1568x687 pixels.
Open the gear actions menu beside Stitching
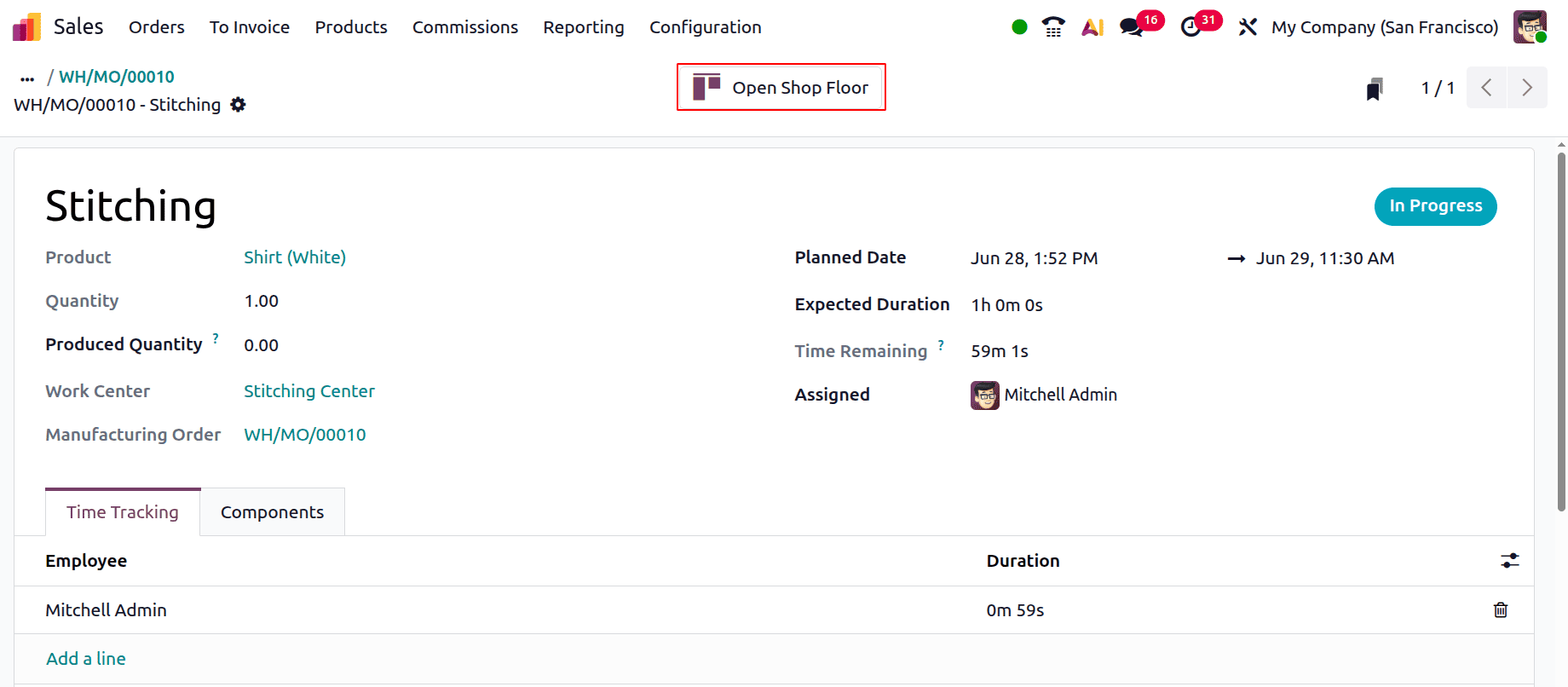(x=239, y=105)
